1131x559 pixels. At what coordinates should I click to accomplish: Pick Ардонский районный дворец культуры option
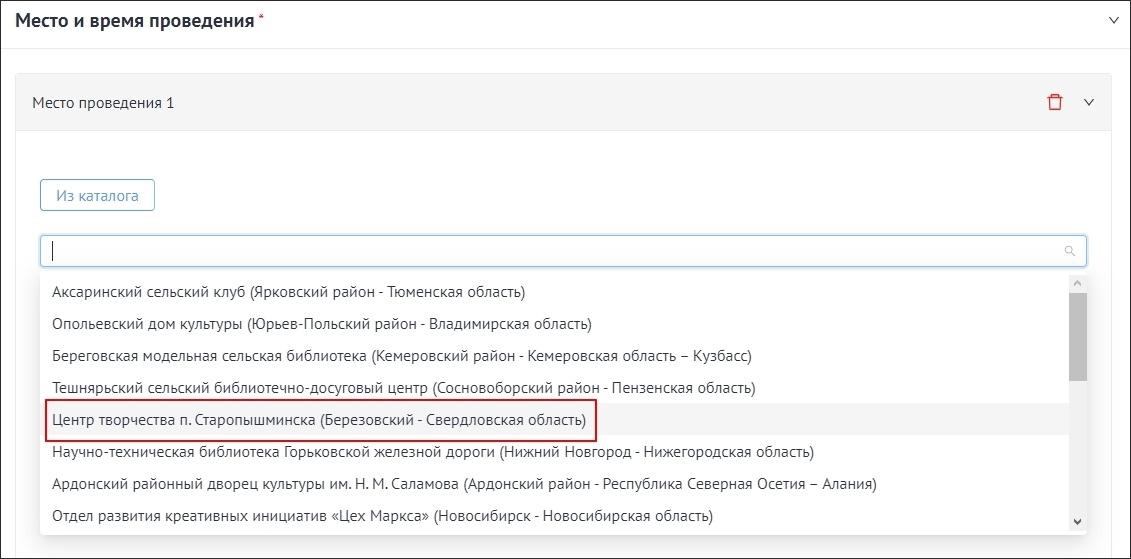coord(463,484)
